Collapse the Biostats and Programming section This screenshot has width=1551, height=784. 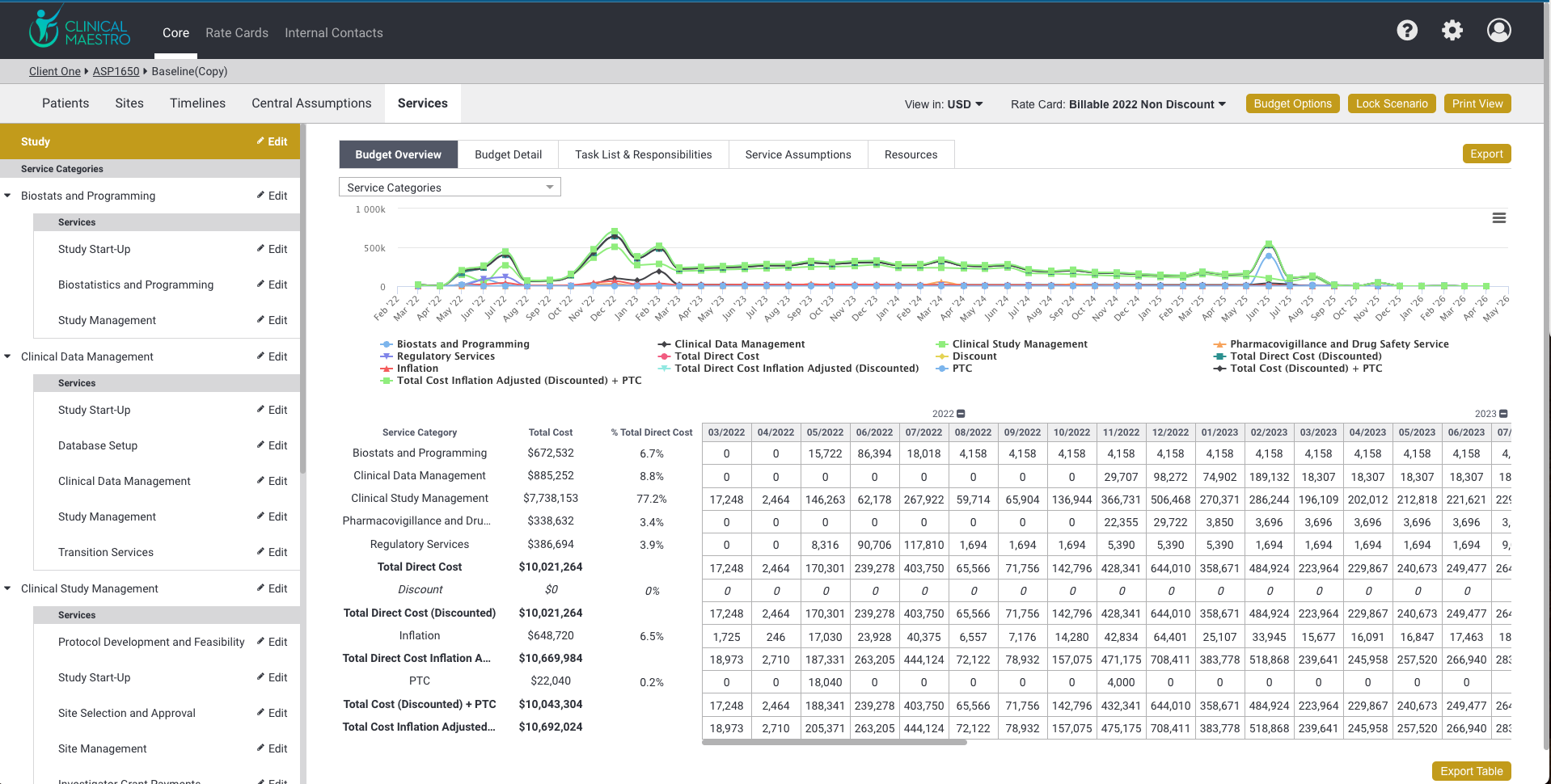(8, 196)
